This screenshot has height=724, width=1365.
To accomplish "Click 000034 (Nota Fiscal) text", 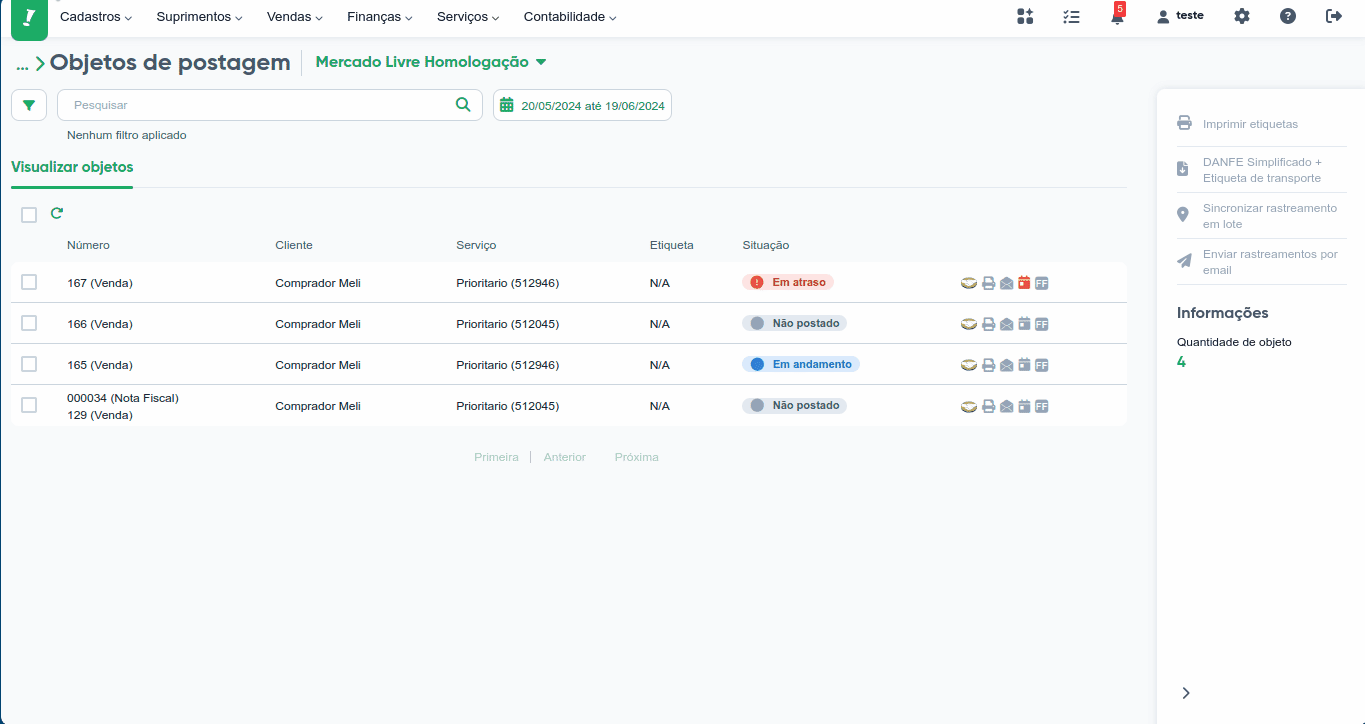I will pyautogui.click(x=123, y=398).
